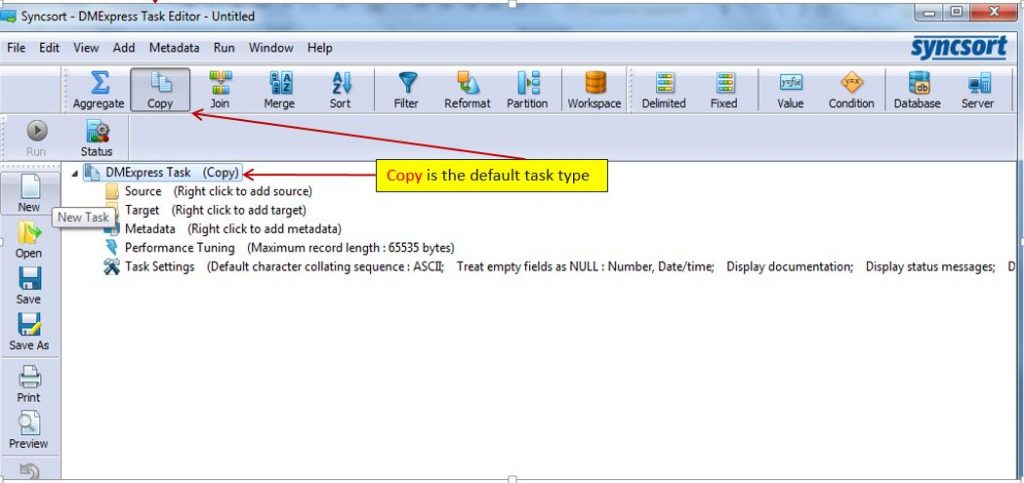Open the Metadata menu

(x=174, y=48)
